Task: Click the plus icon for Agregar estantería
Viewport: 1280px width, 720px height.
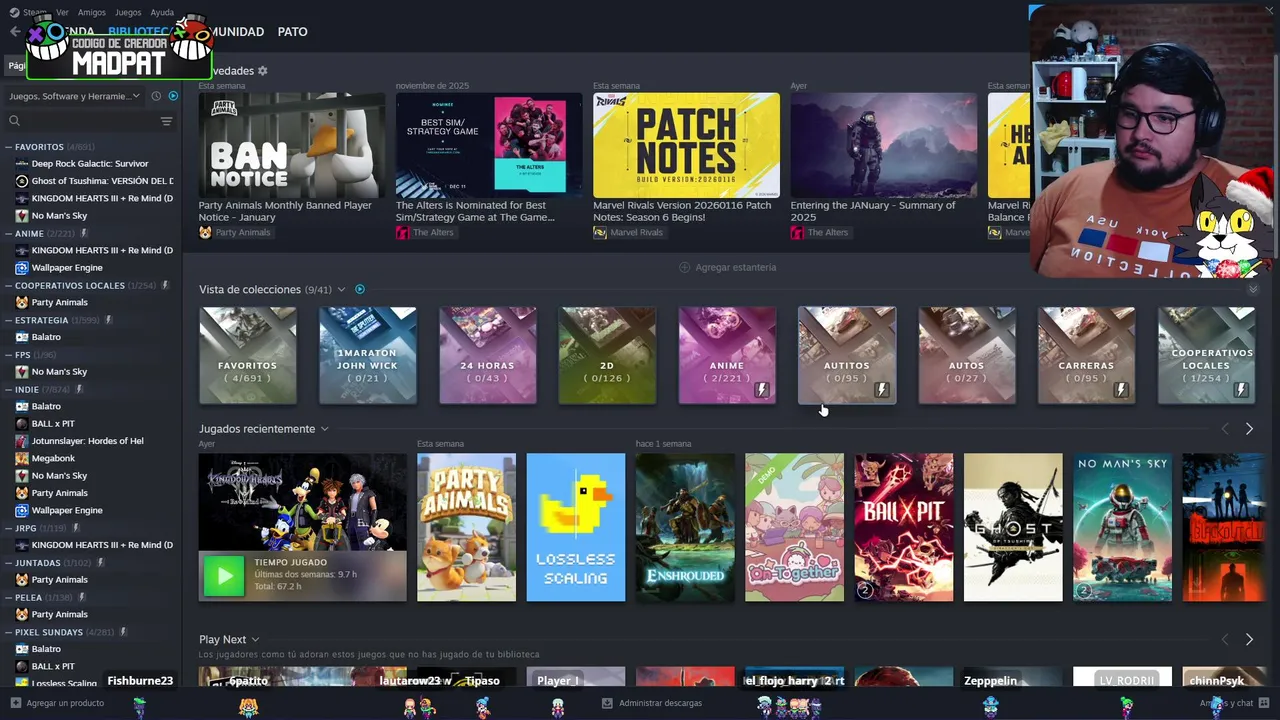Action: (685, 267)
